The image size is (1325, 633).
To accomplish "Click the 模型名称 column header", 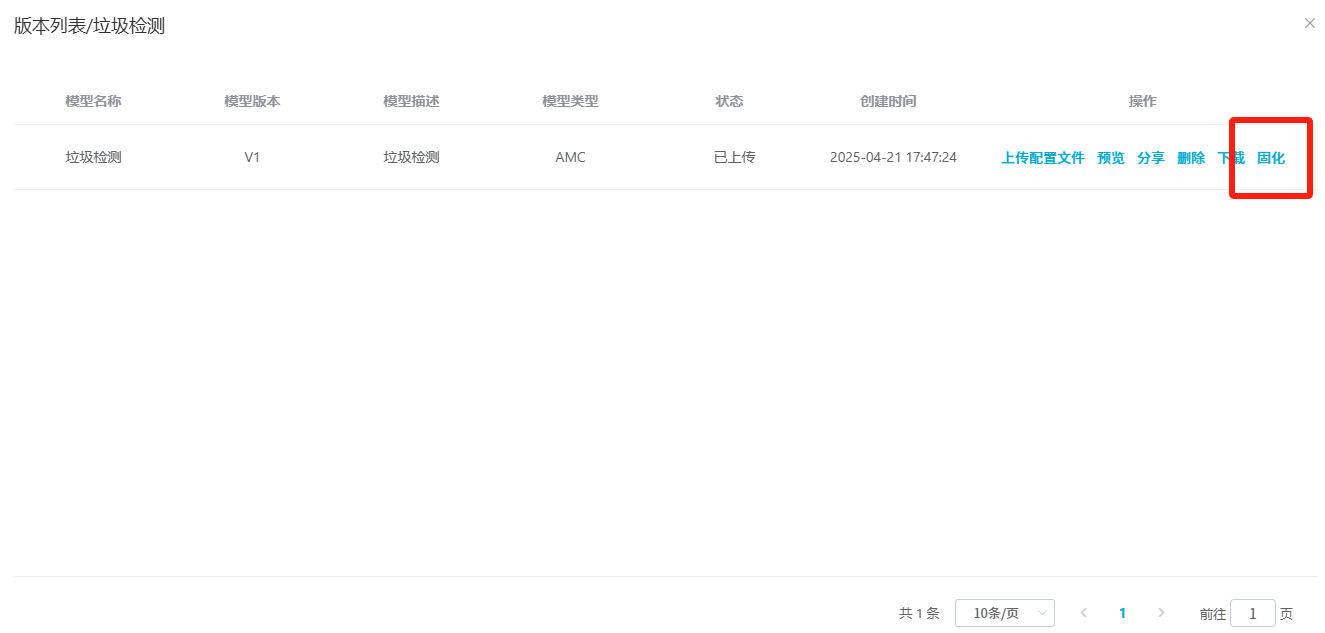I will tap(93, 101).
